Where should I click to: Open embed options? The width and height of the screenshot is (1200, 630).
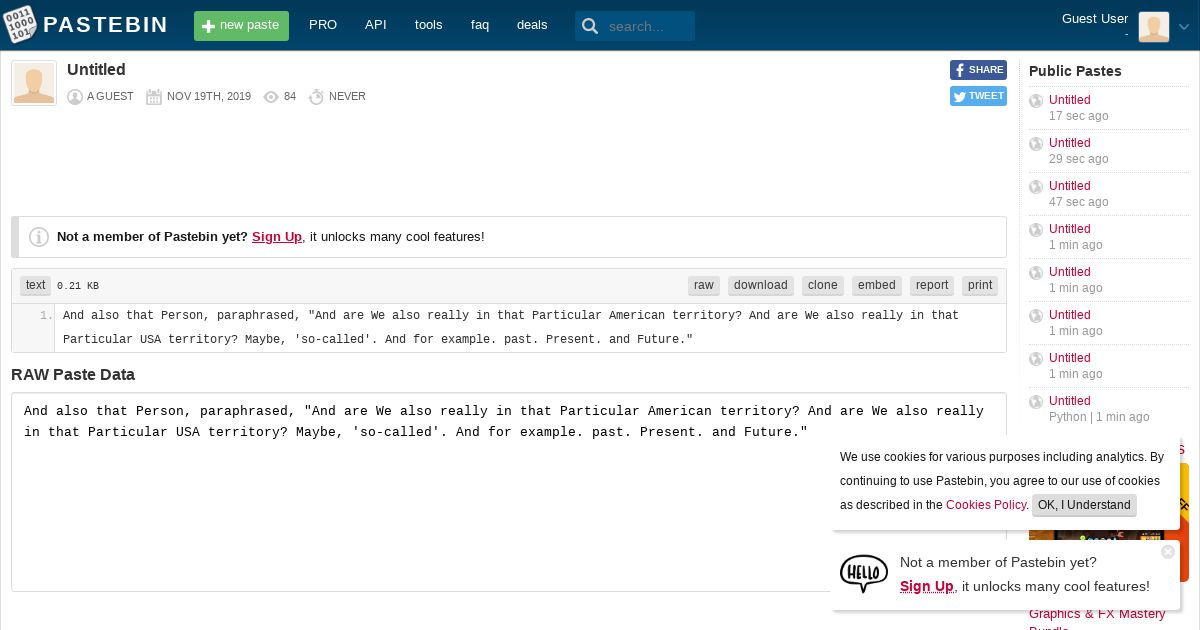pos(877,285)
